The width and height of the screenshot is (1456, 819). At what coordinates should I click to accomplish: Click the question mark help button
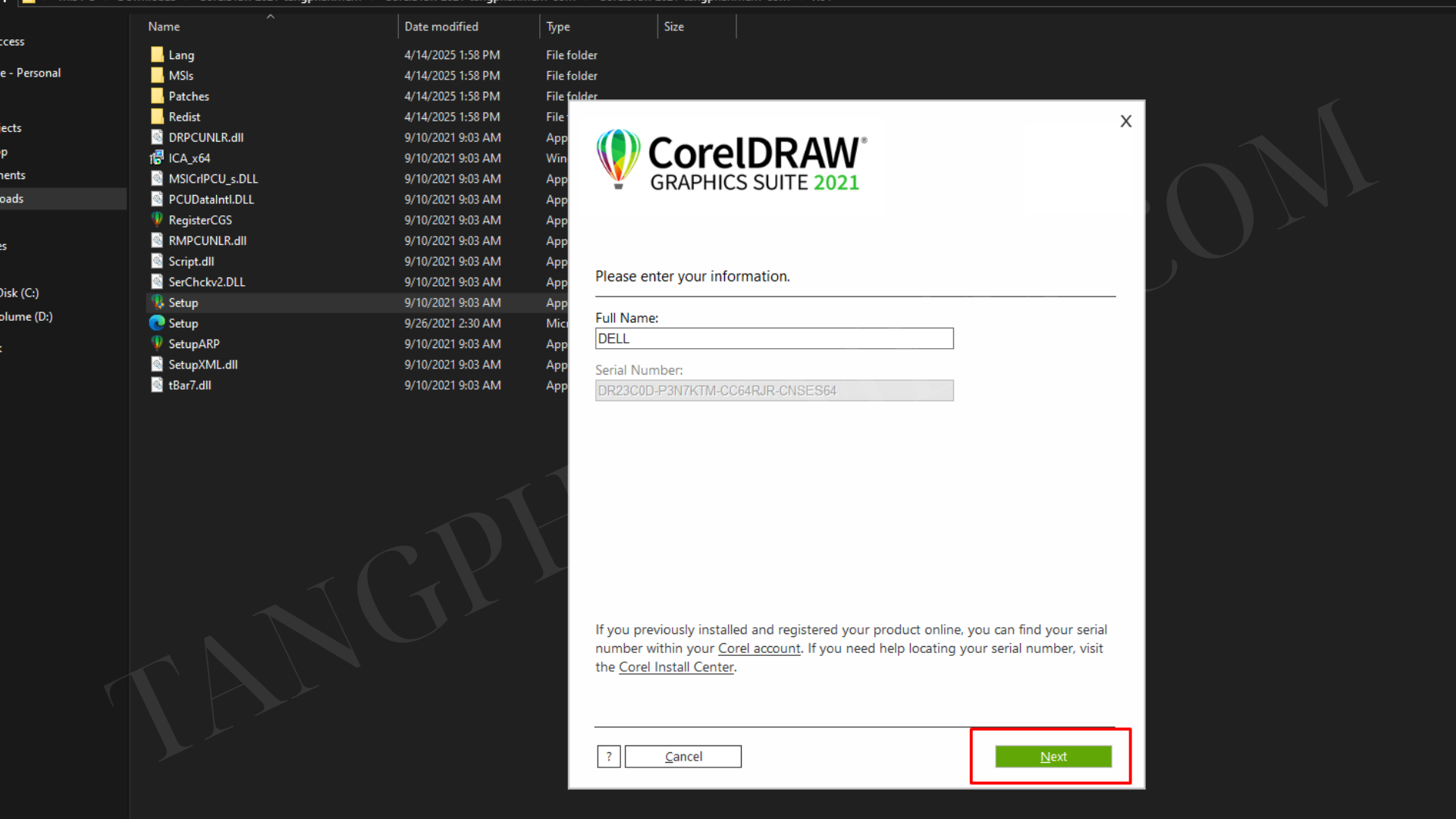pos(608,756)
